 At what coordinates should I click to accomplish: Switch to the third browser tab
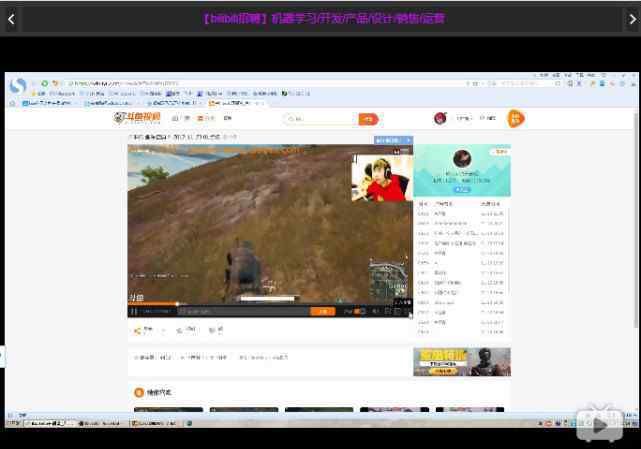[x=174, y=103]
